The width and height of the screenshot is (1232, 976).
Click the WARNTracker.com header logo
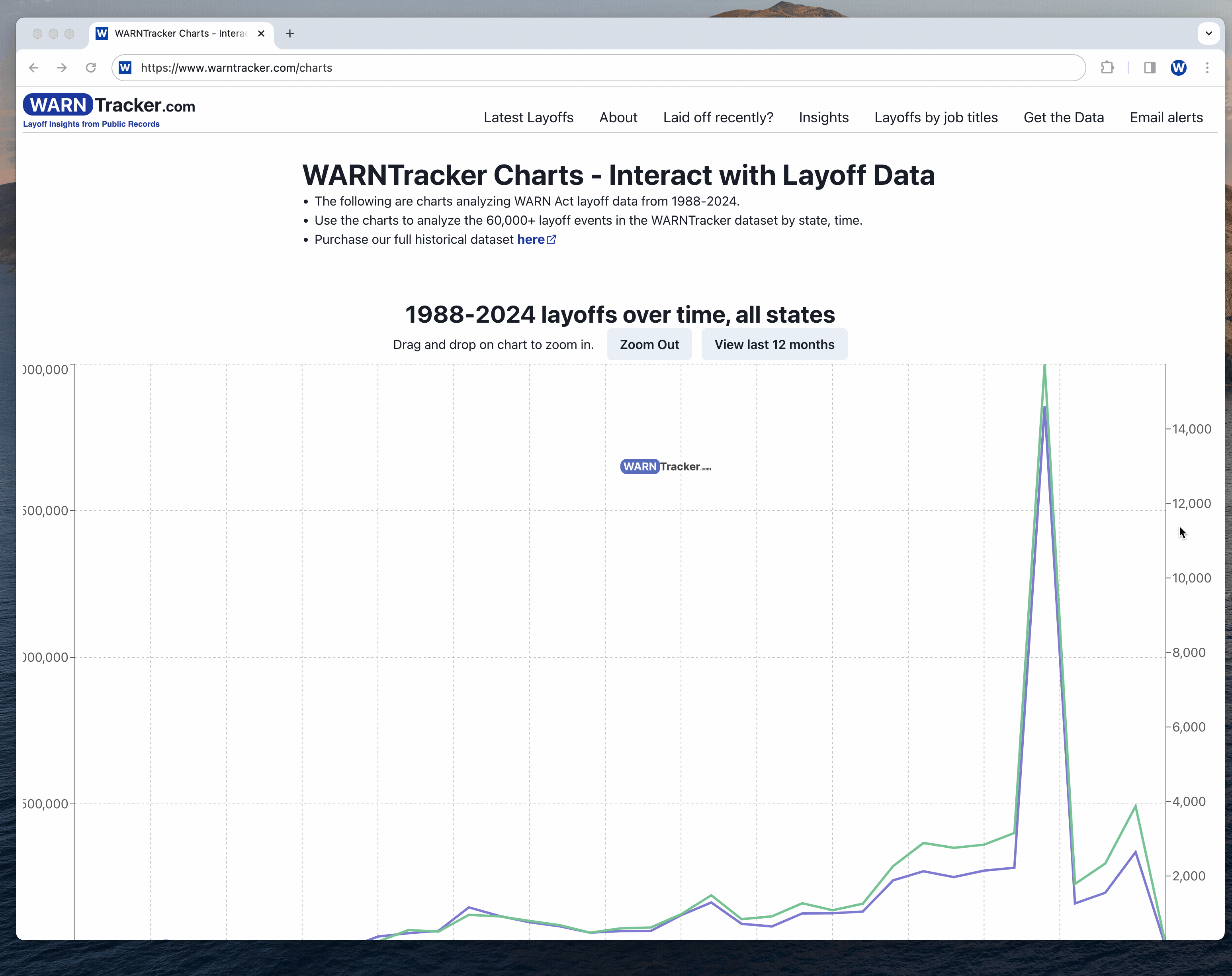point(109,105)
